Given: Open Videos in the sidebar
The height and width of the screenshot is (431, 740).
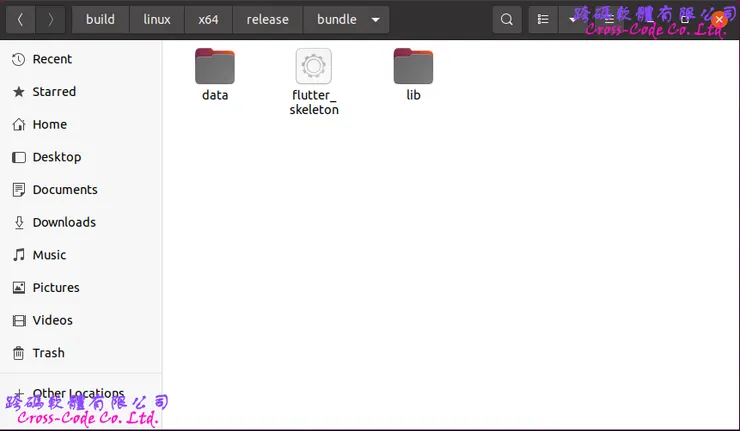Looking at the screenshot, I should point(81,320).
